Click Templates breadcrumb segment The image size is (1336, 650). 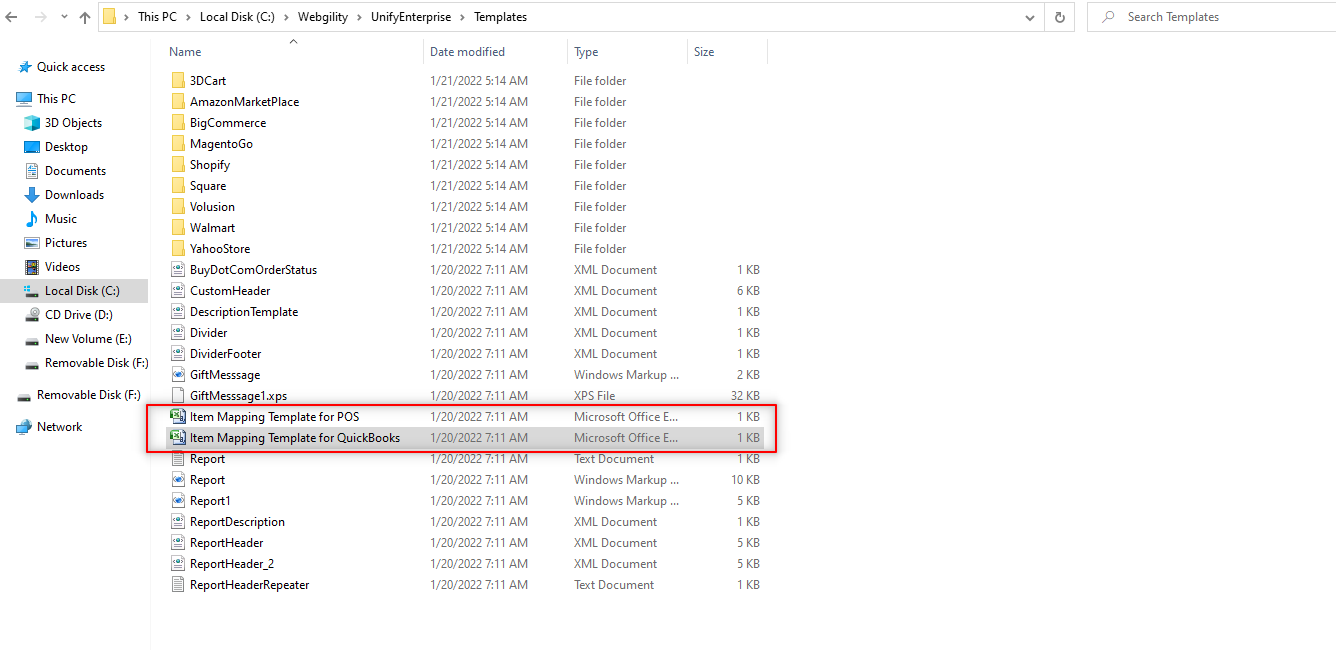[500, 17]
